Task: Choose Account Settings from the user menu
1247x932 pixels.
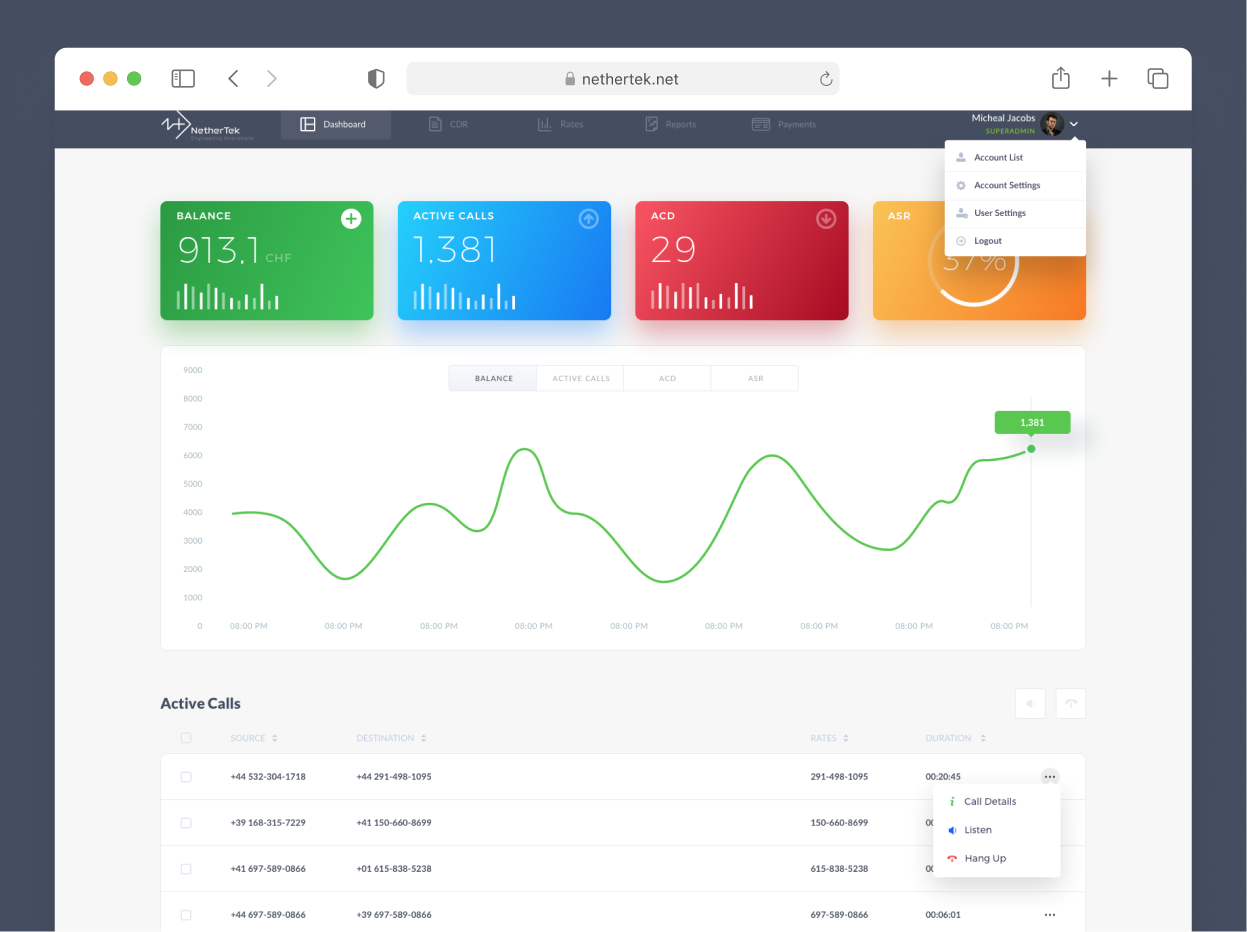Action: (x=1007, y=186)
